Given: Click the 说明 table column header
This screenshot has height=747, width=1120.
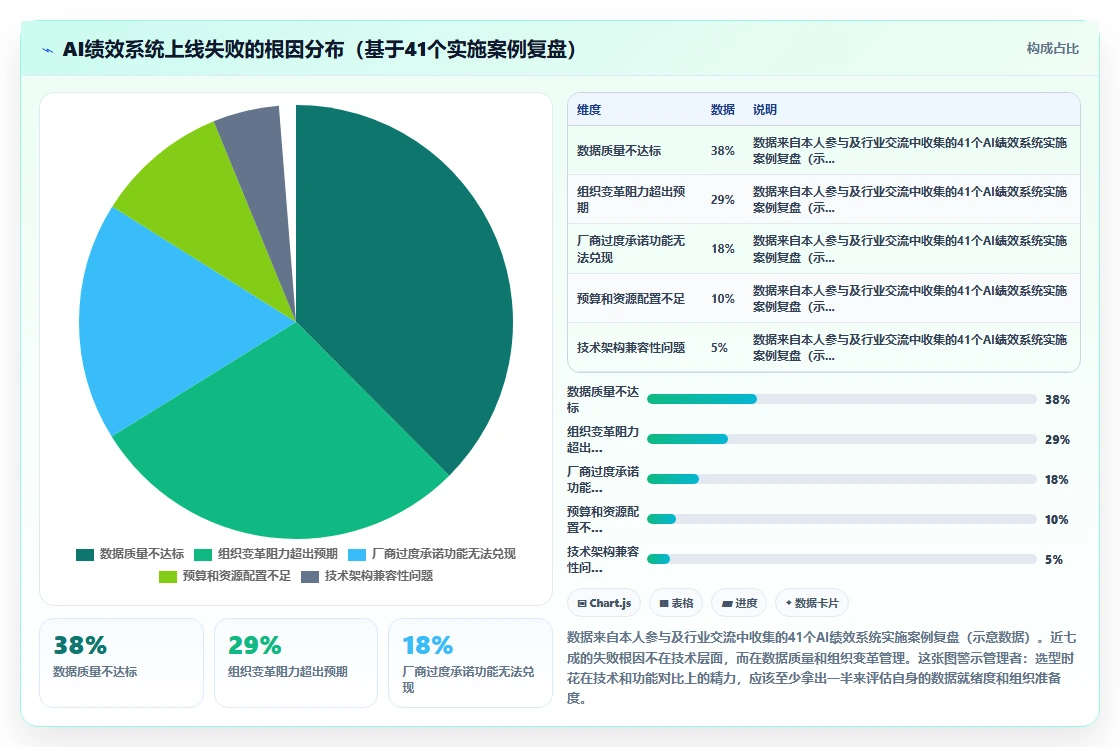Looking at the screenshot, I should (764, 109).
